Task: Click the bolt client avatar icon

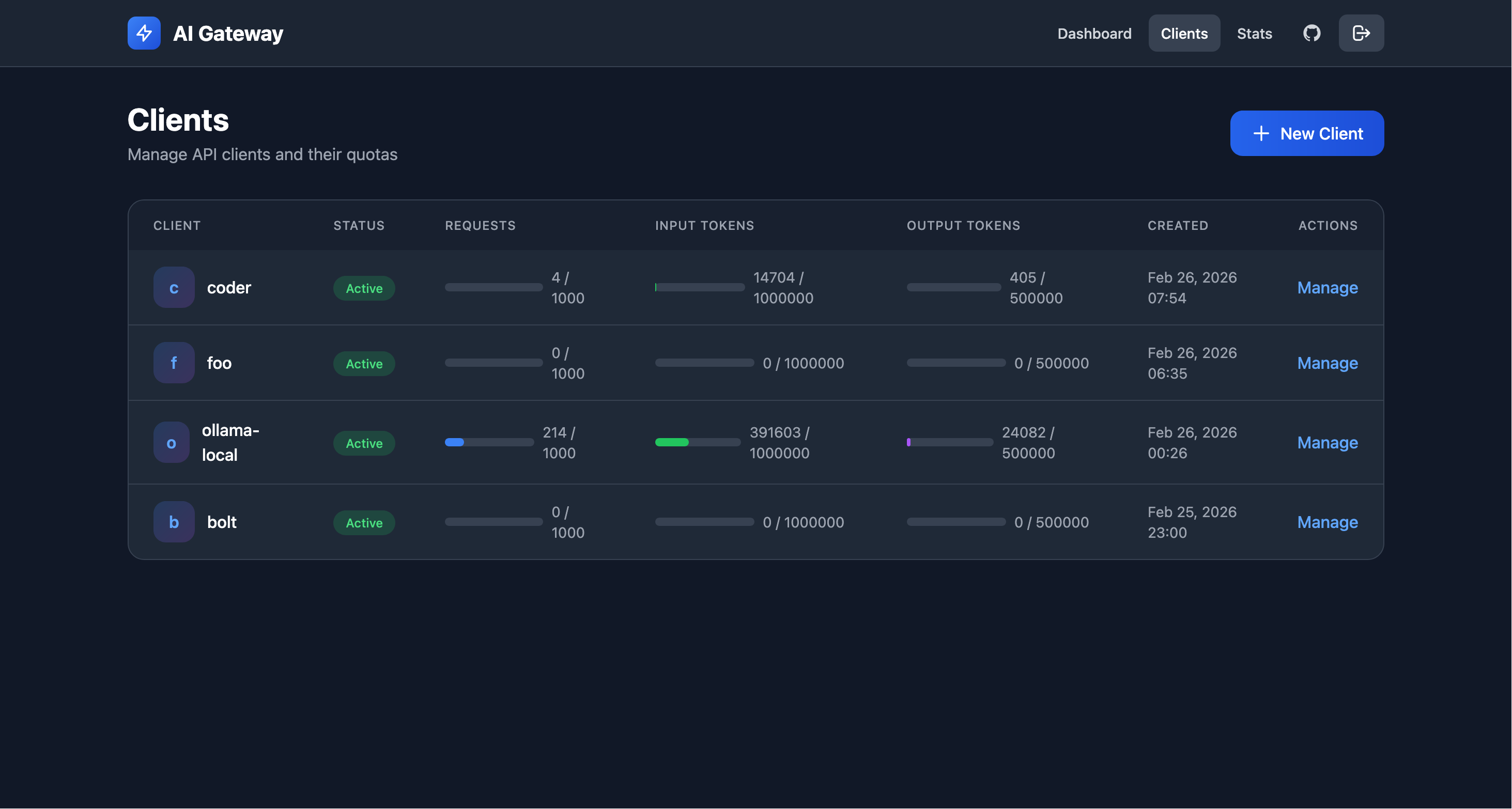Action: coord(174,522)
